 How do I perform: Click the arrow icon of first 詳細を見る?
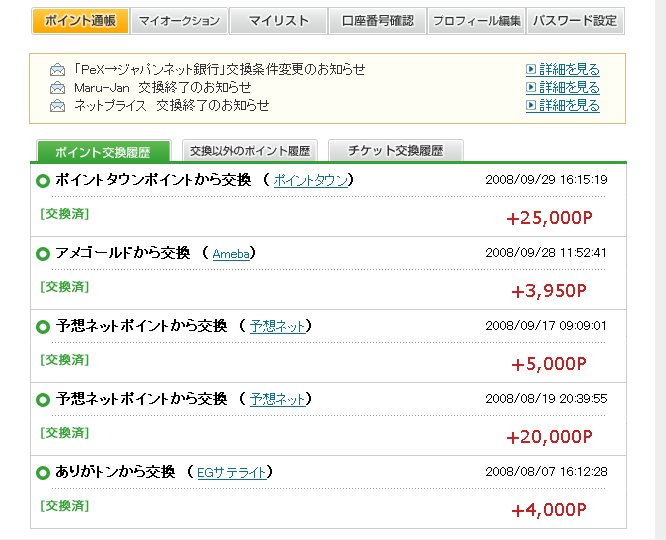[531, 70]
